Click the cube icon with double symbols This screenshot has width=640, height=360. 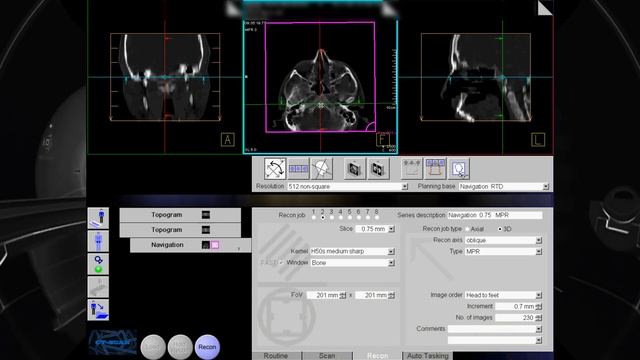tap(378, 169)
